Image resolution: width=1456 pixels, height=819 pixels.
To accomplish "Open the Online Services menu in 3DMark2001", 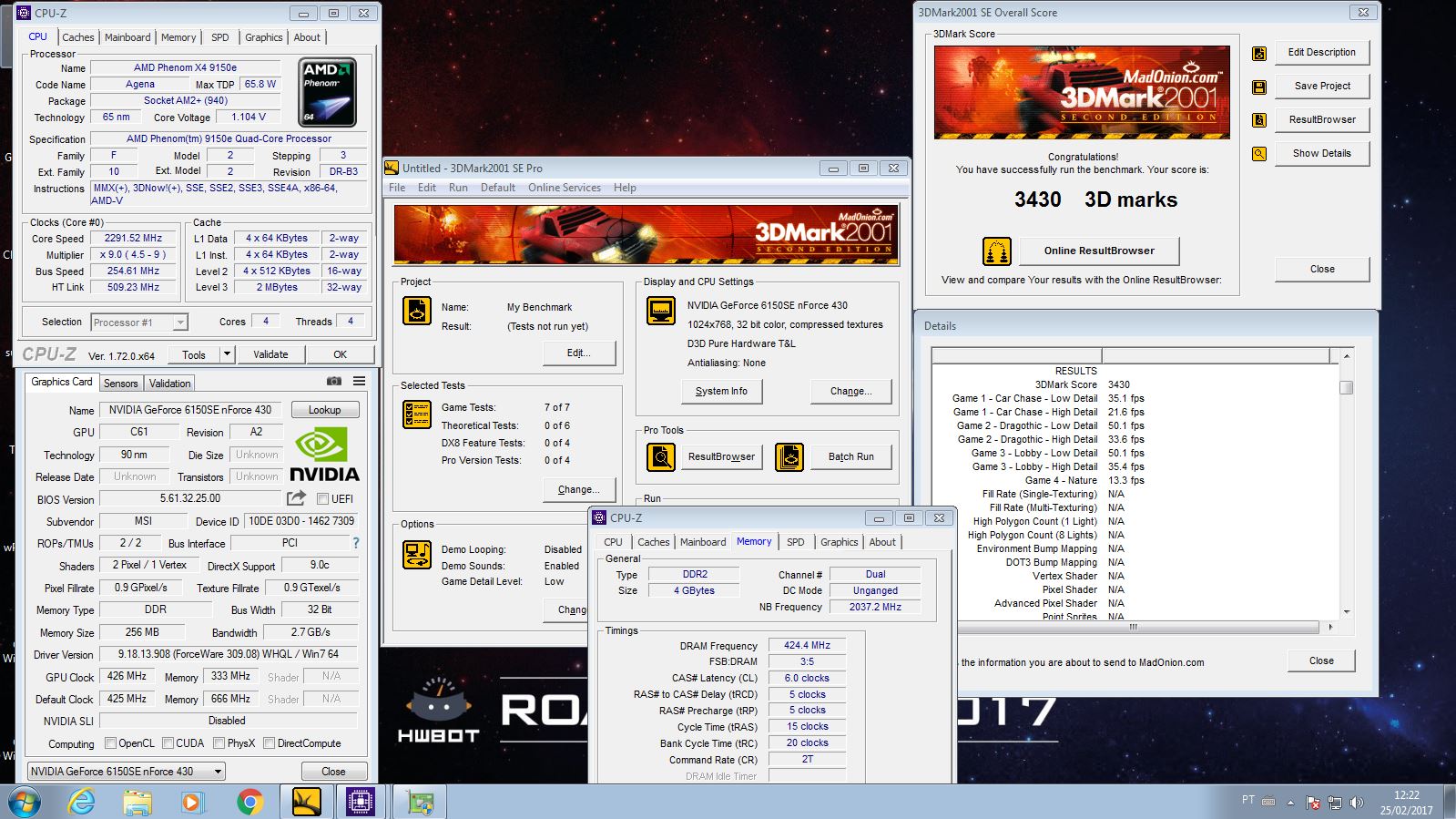I will tap(565, 188).
